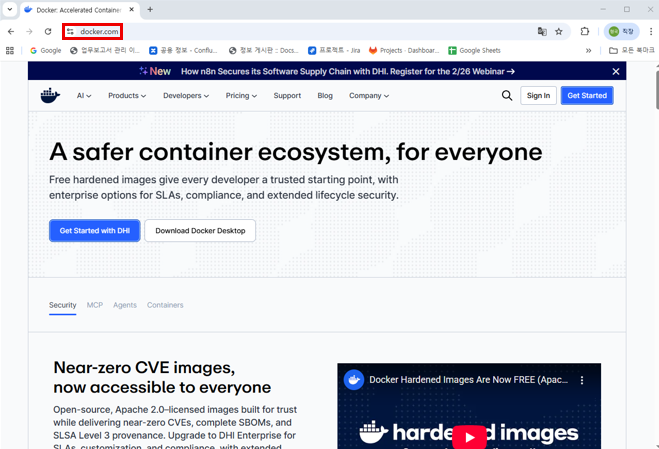Open the apps grid in bookmarks bar
659x449 pixels.
pos(11,50)
